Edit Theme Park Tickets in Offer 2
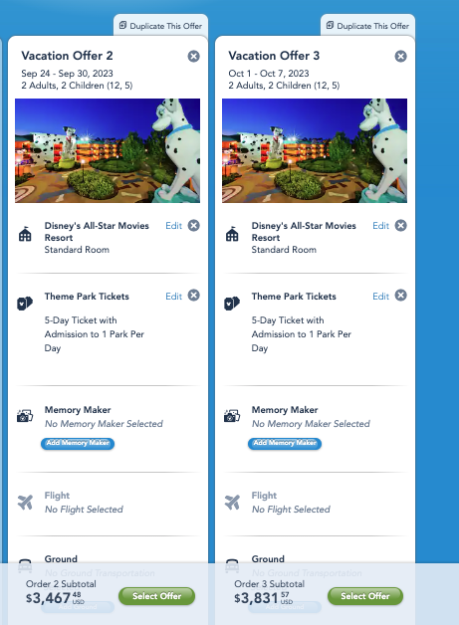This screenshot has width=459, height=625. point(174,296)
